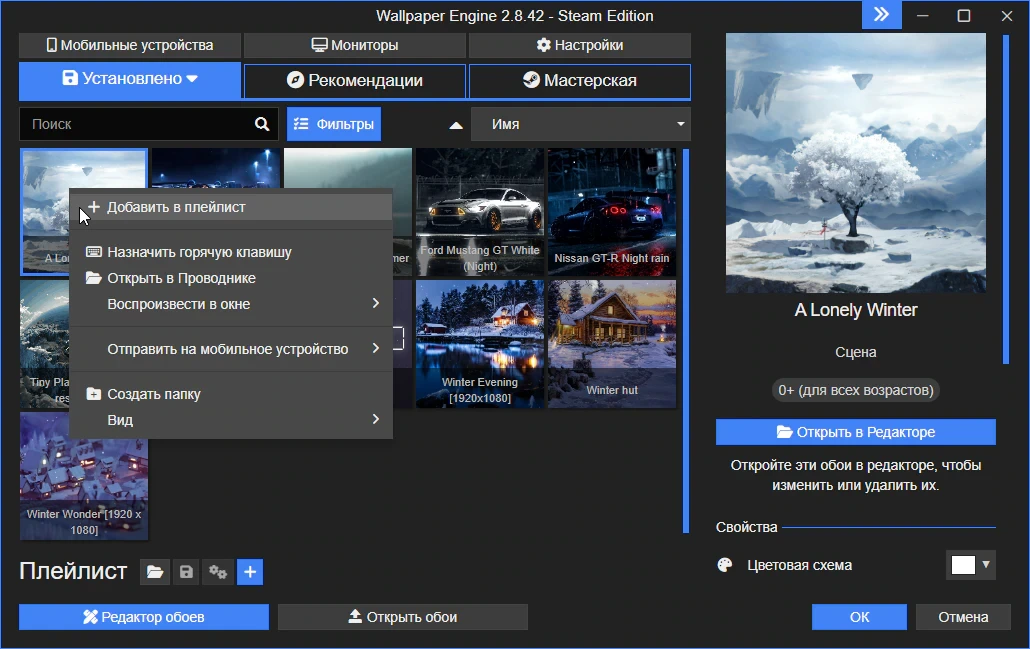This screenshot has width=1030, height=649.
Task: Click Открыть в Редакторе button
Action: (x=855, y=432)
